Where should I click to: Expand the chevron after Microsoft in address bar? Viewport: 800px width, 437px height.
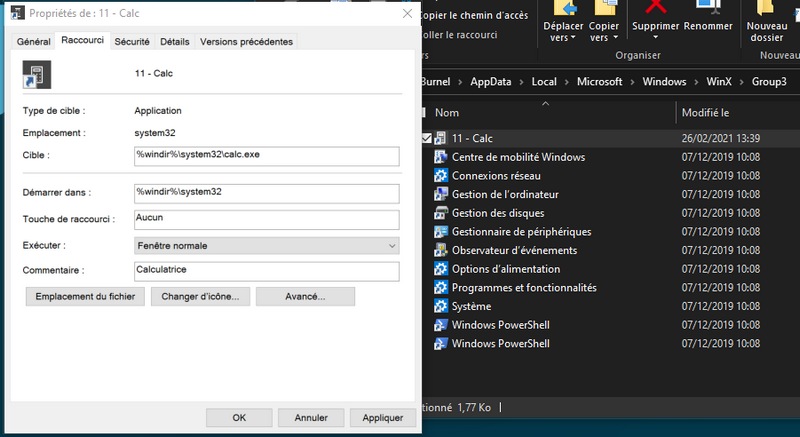click(x=632, y=82)
